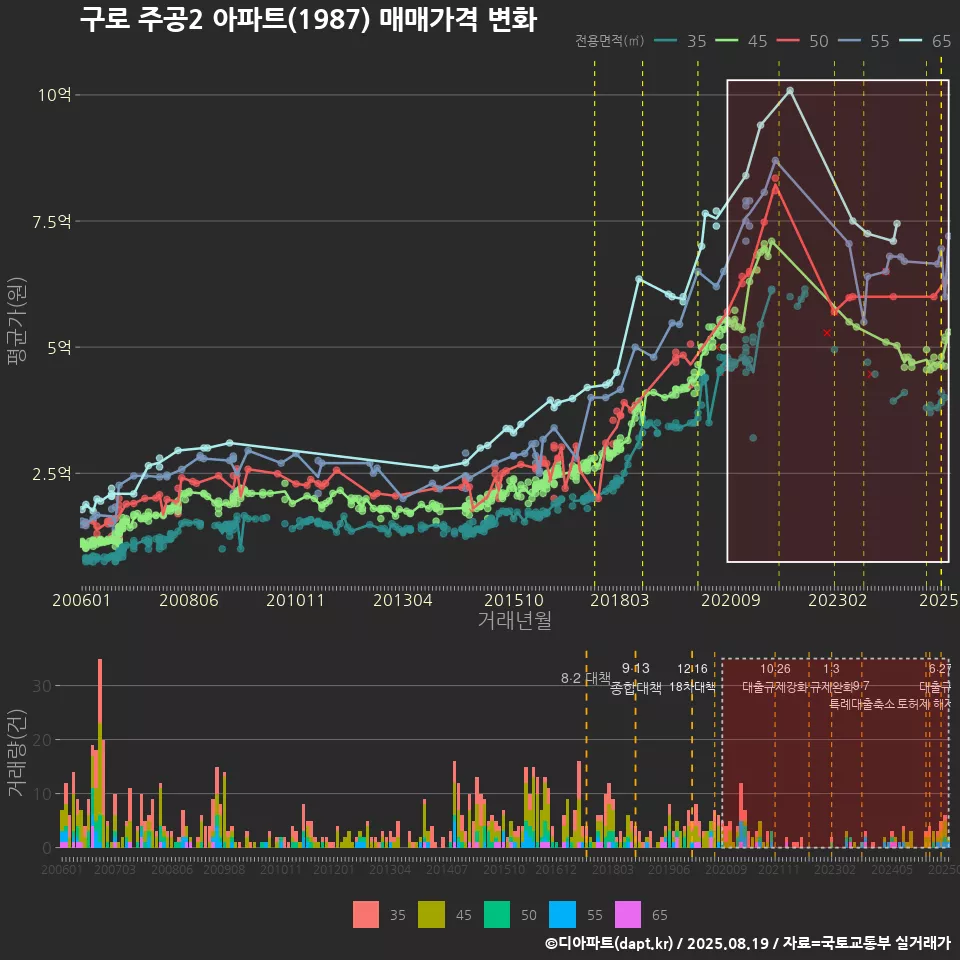Click the 200601 price chart tick label

(x=81, y=600)
